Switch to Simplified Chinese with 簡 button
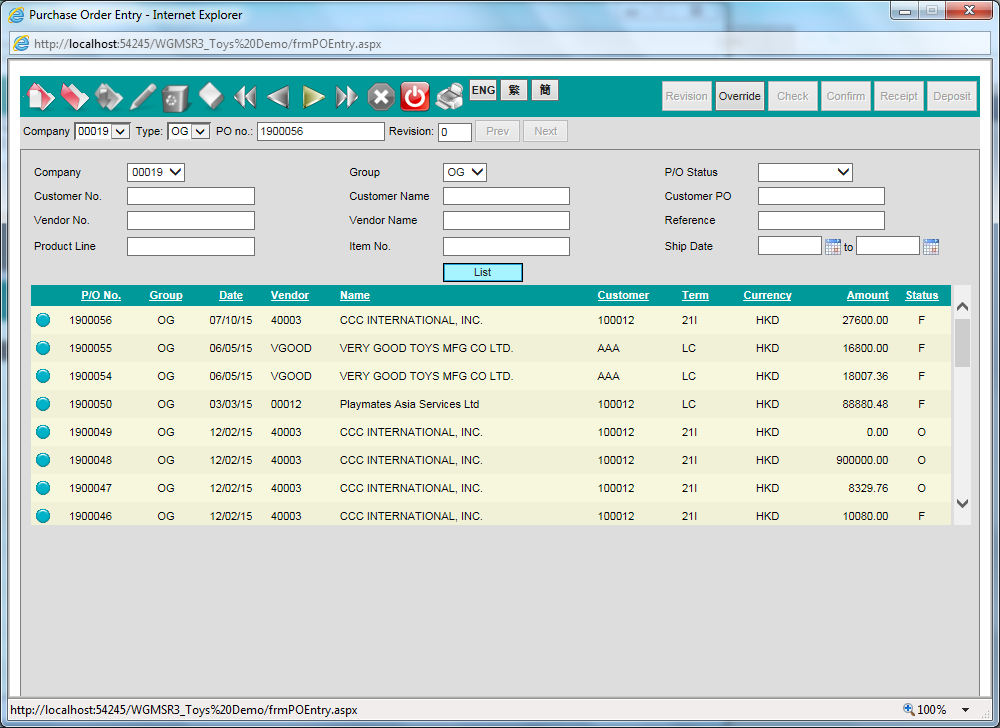 coord(545,91)
